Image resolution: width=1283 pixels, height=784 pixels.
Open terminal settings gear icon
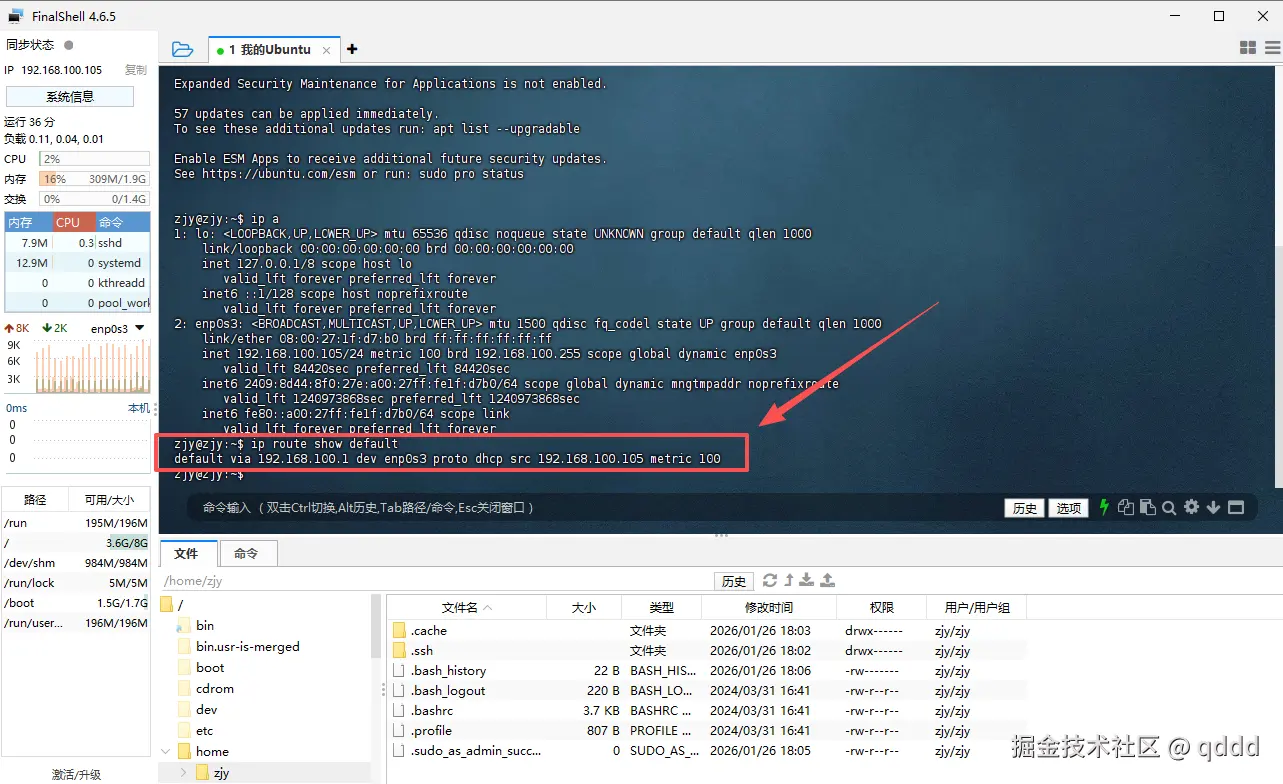click(x=1191, y=507)
